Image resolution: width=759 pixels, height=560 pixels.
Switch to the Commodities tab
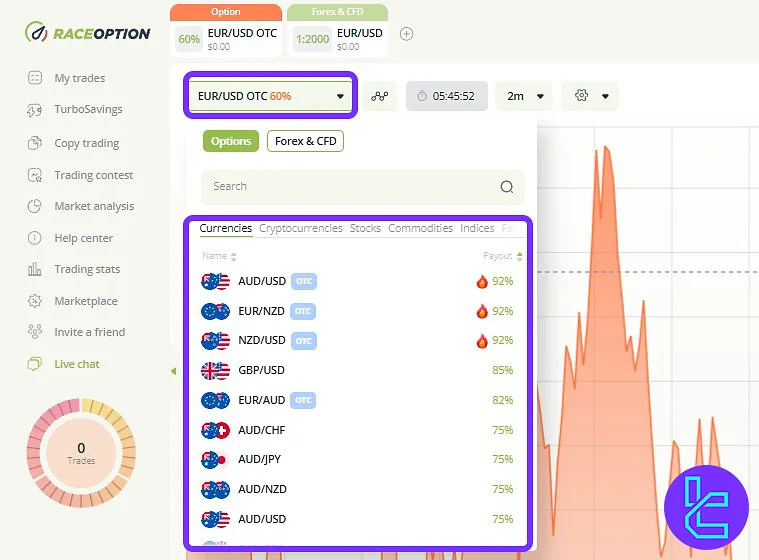pos(420,228)
